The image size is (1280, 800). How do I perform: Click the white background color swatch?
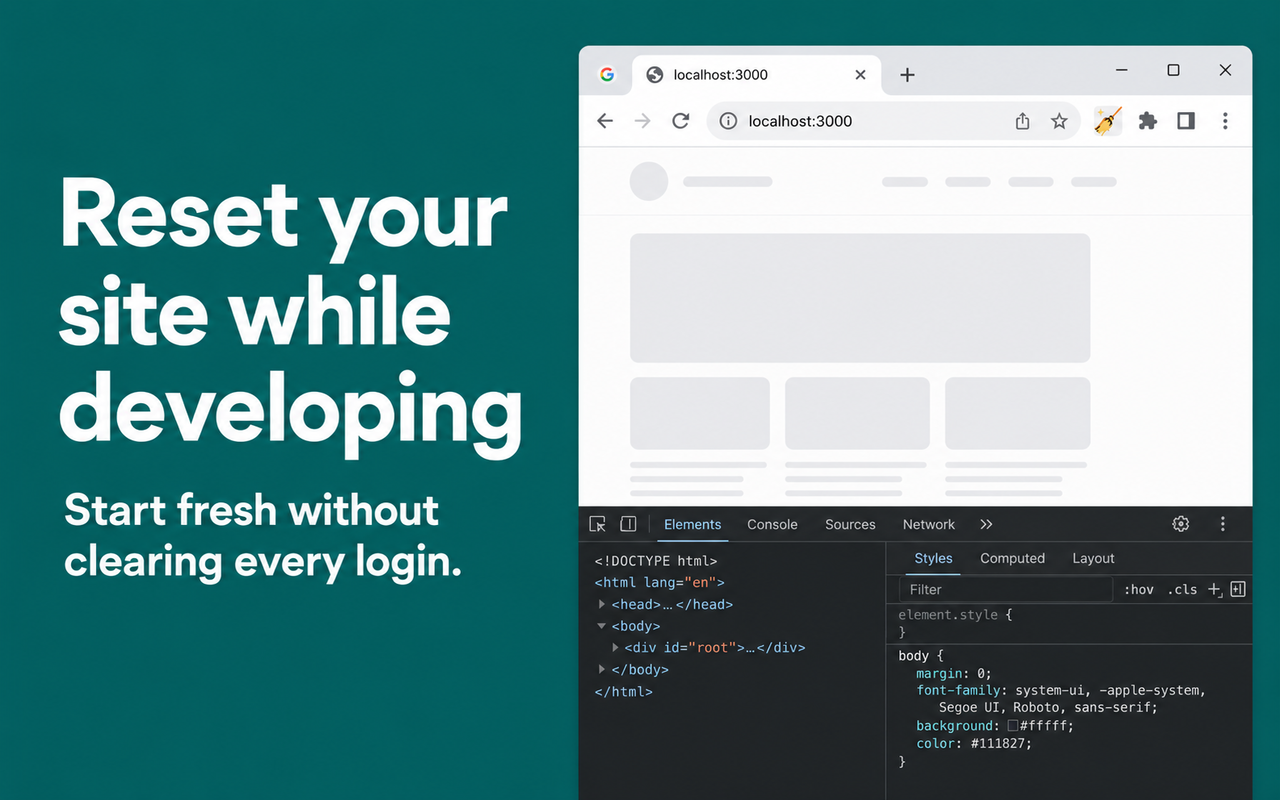pos(1013,726)
